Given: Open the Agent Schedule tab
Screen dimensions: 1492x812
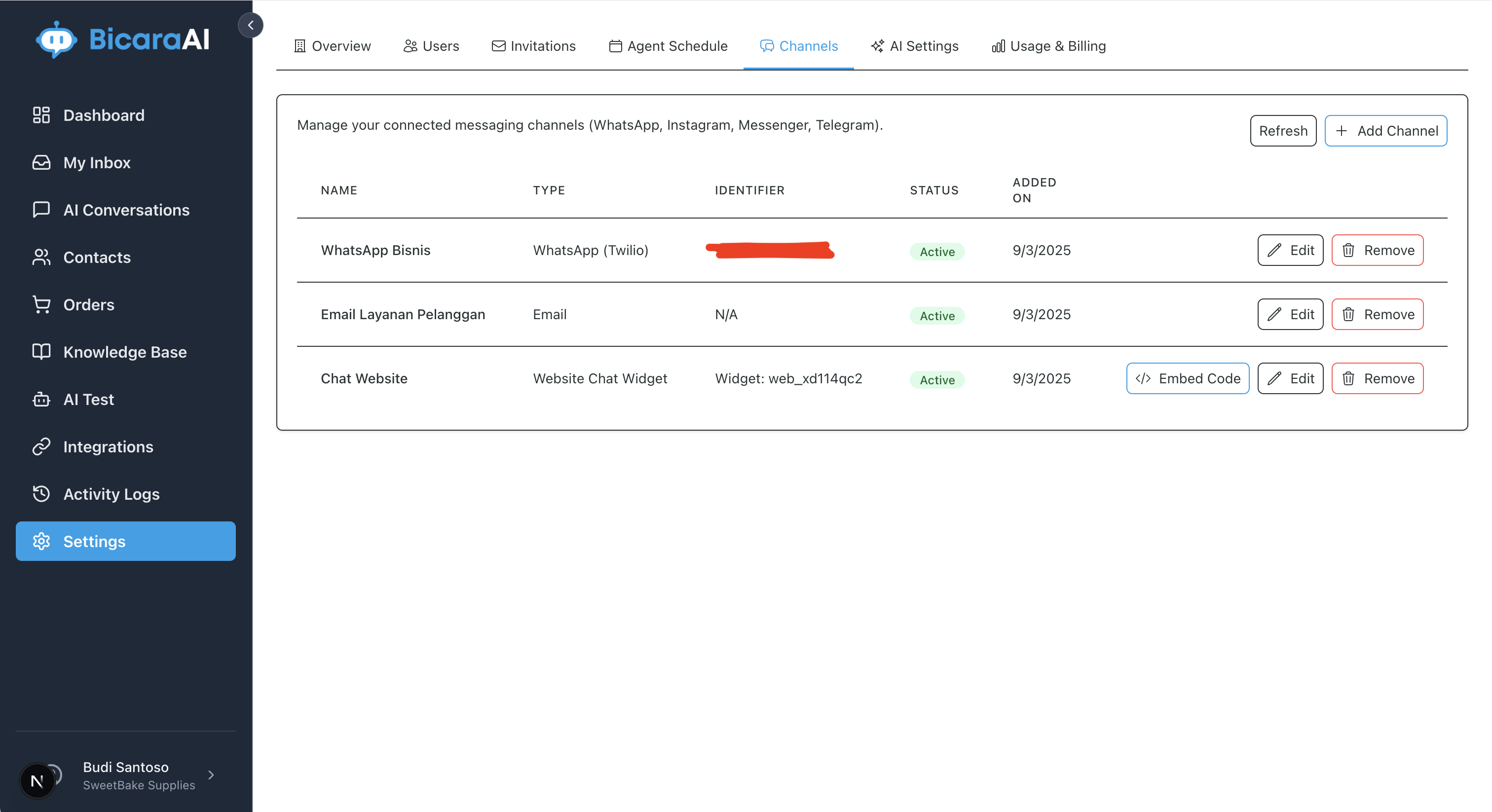Looking at the screenshot, I should (667, 46).
